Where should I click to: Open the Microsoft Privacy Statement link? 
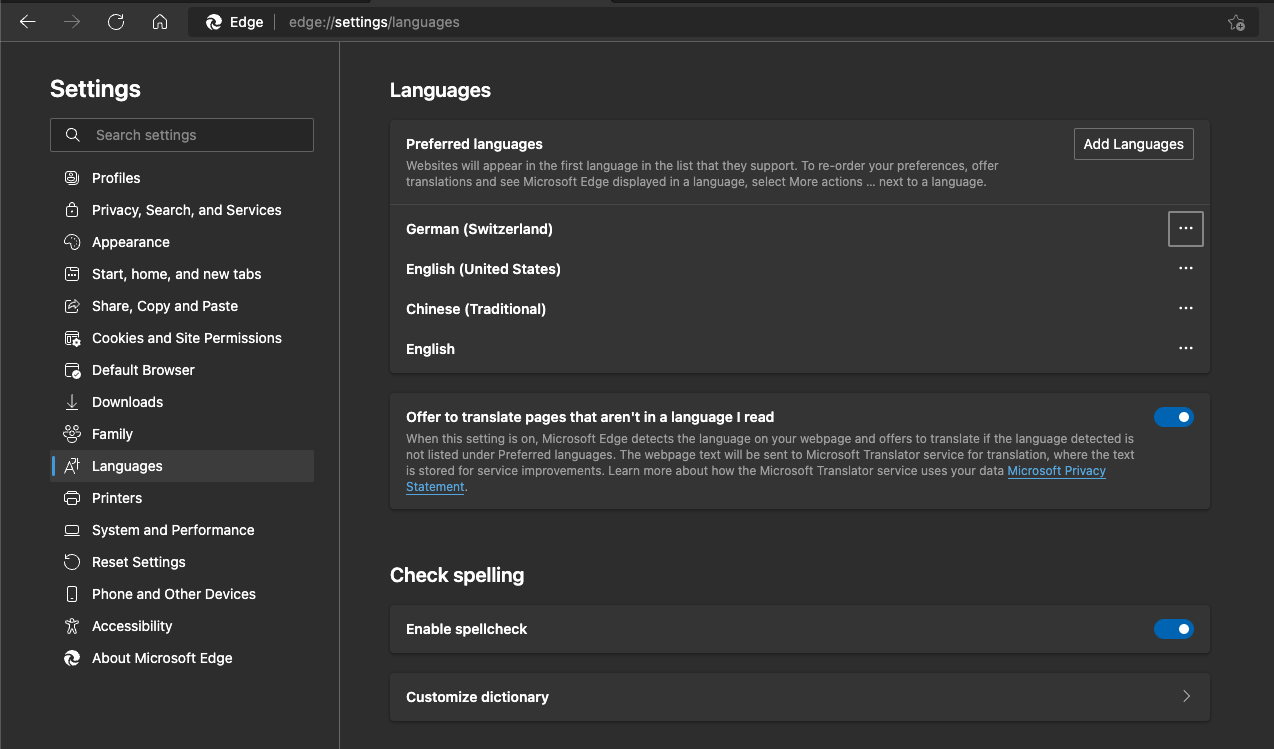[1056, 470]
